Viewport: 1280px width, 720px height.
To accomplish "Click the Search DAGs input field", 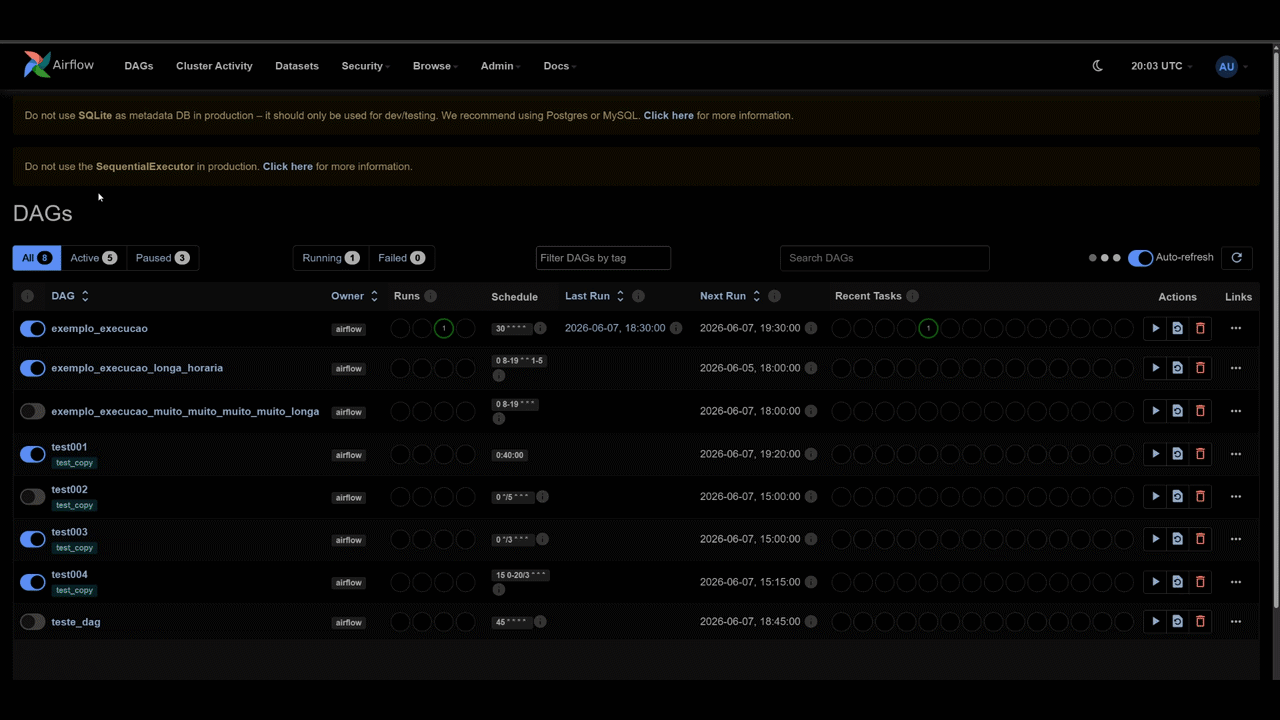I will 885,258.
